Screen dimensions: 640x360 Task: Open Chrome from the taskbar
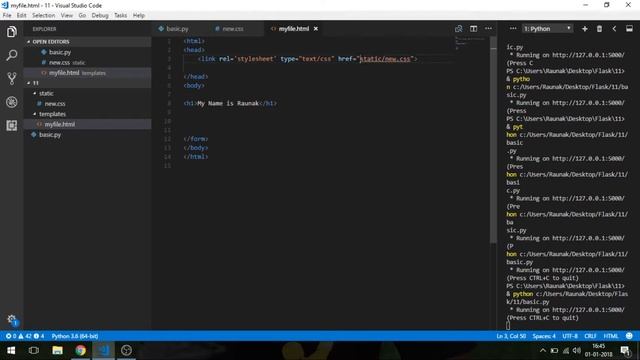(x=80, y=350)
